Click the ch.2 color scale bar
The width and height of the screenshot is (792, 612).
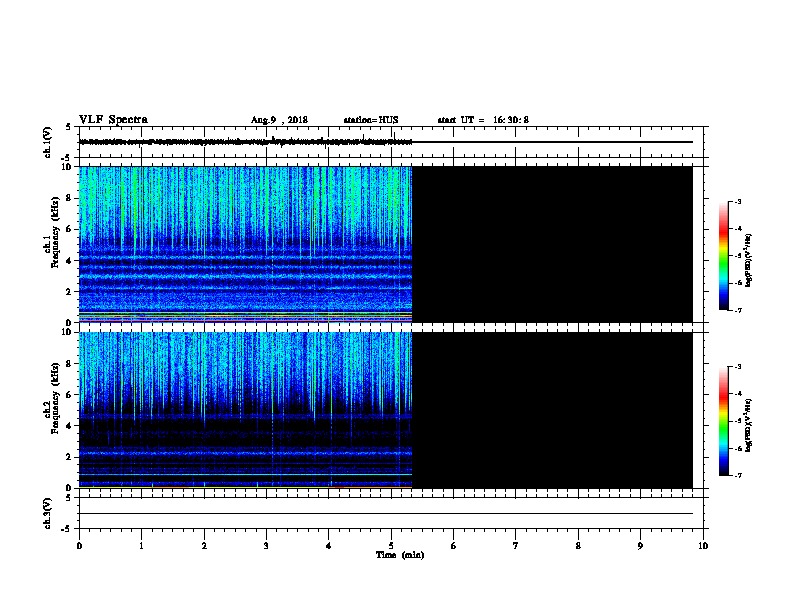tap(723, 421)
